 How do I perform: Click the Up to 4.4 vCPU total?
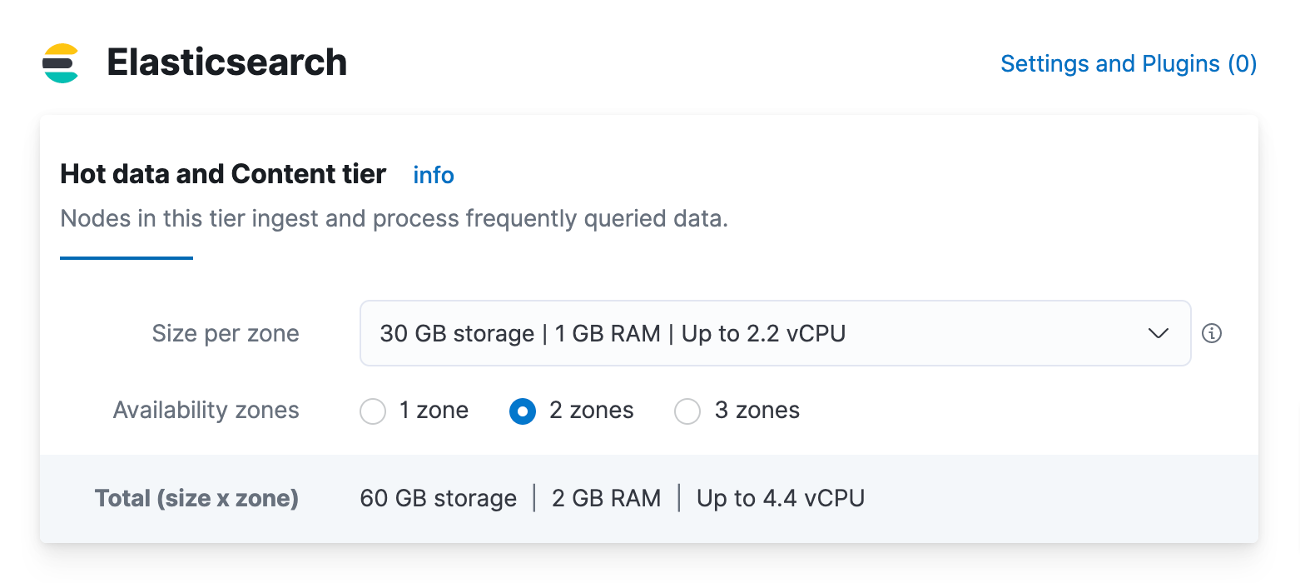780,498
